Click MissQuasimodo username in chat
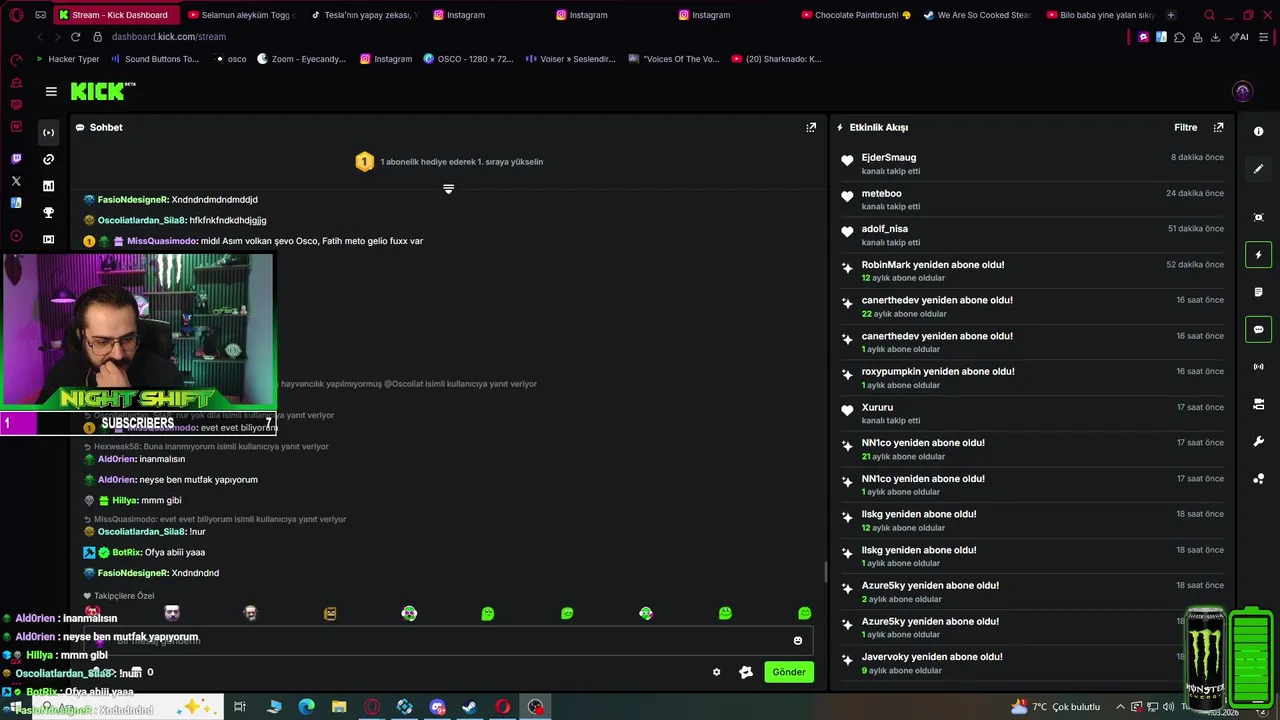 [x=162, y=241]
